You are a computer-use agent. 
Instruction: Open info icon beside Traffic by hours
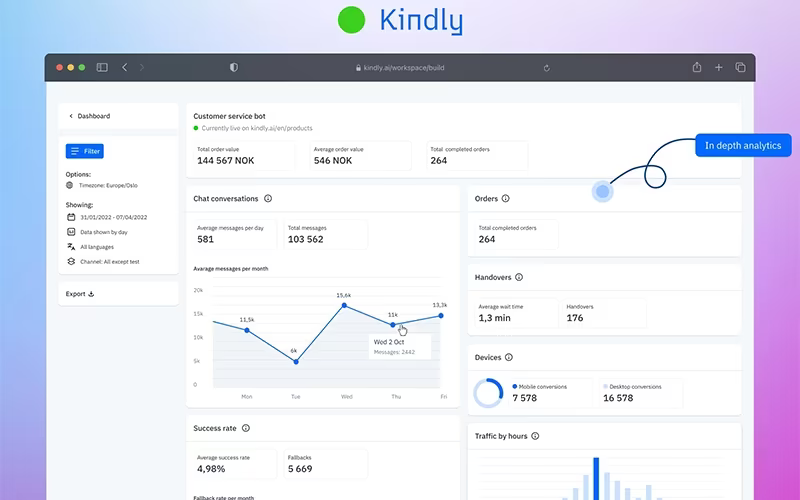coord(535,436)
